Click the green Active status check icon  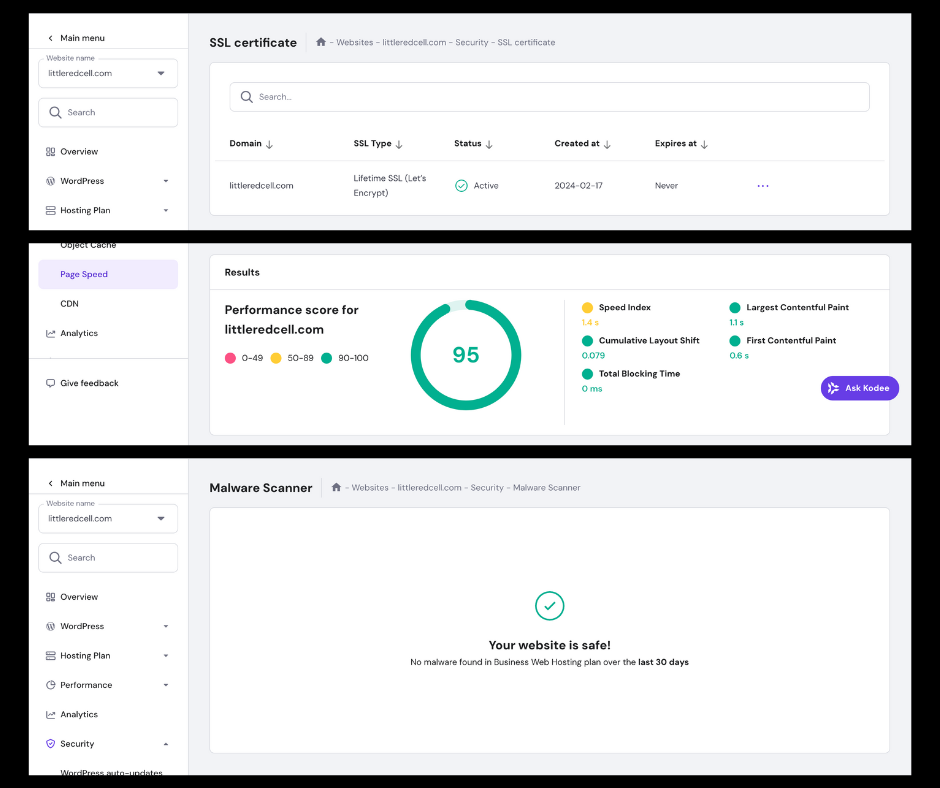click(x=461, y=186)
